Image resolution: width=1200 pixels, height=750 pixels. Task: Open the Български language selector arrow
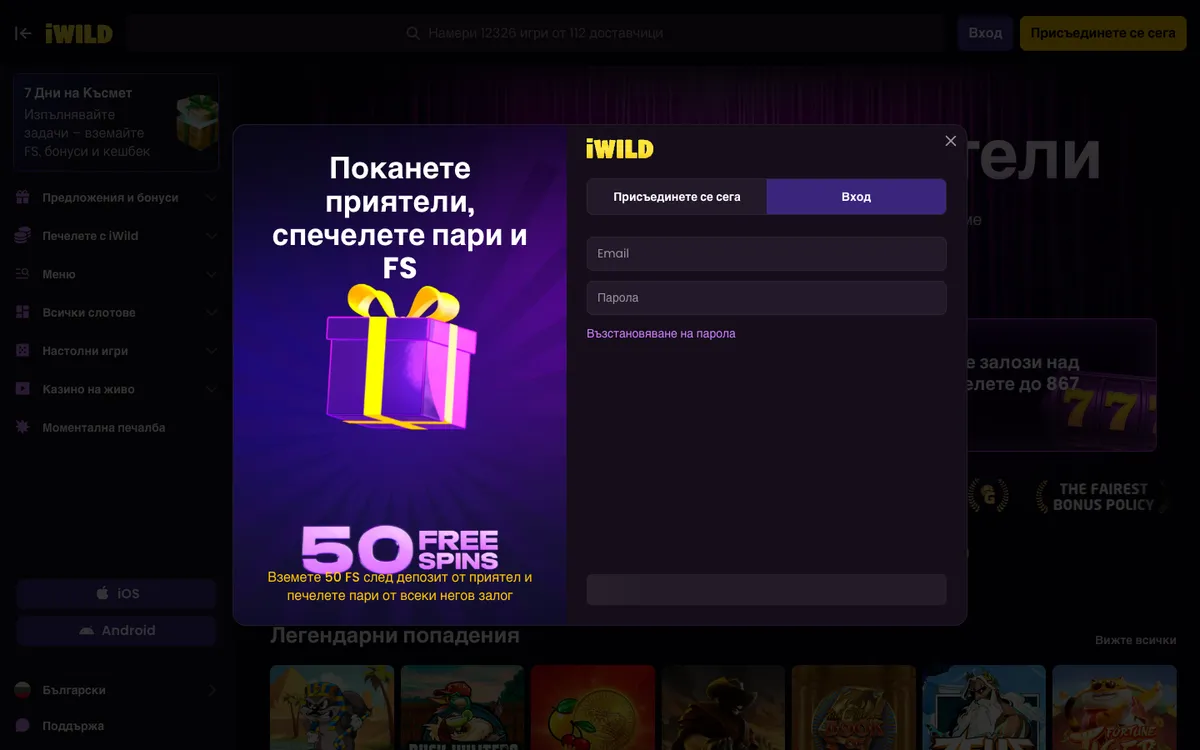(211, 690)
